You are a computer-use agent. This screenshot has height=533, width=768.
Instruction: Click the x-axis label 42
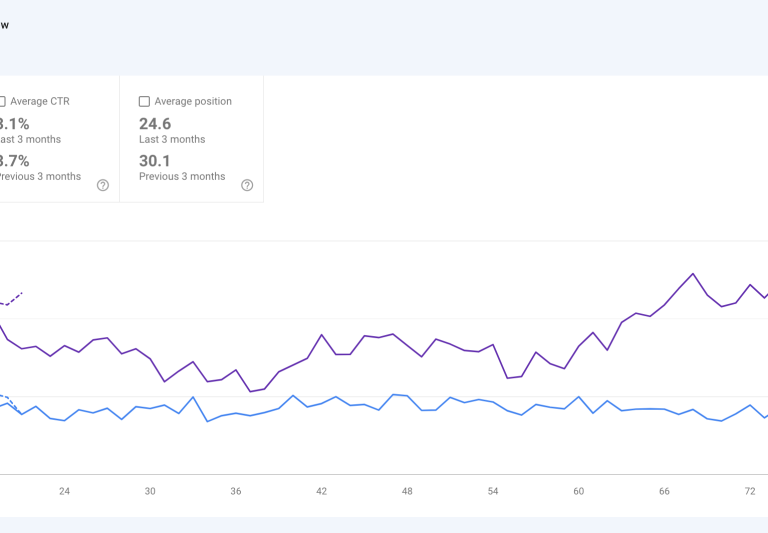(x=322, y=491)
